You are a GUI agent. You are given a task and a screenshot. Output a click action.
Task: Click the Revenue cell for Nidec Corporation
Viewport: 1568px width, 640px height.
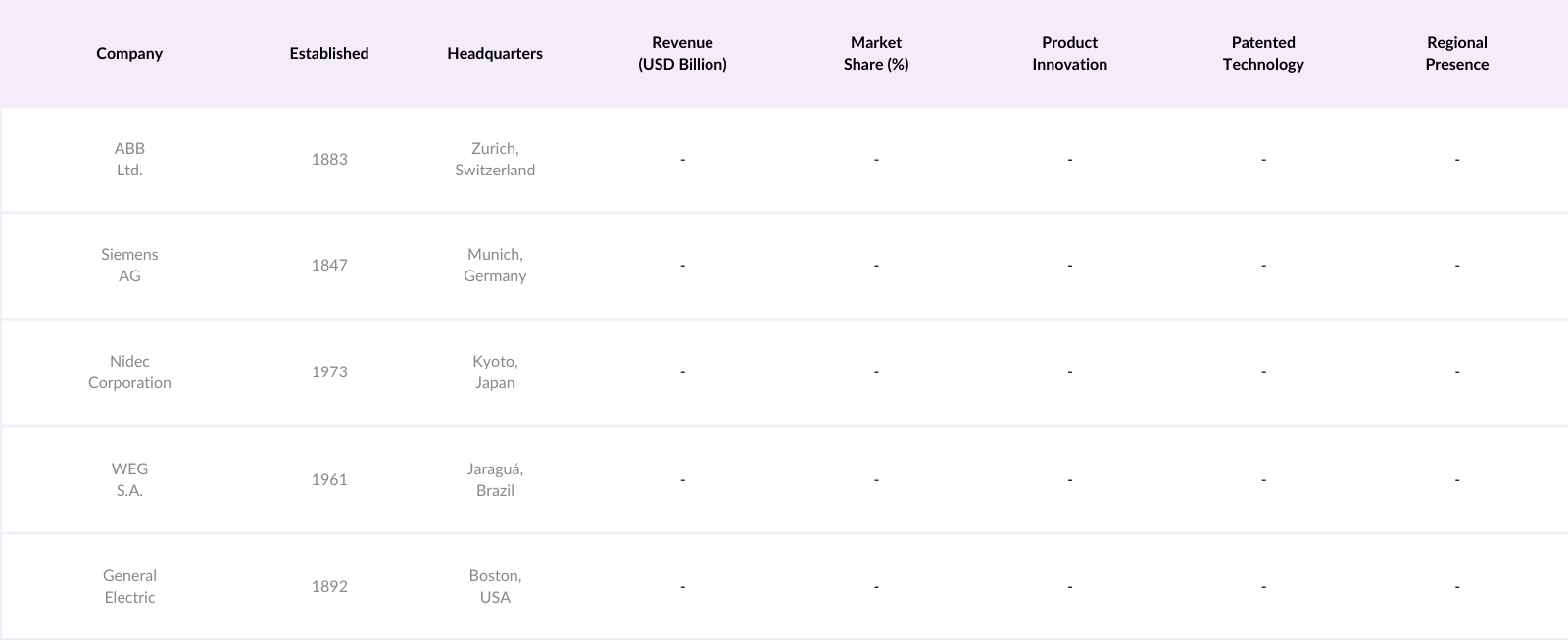682,371
